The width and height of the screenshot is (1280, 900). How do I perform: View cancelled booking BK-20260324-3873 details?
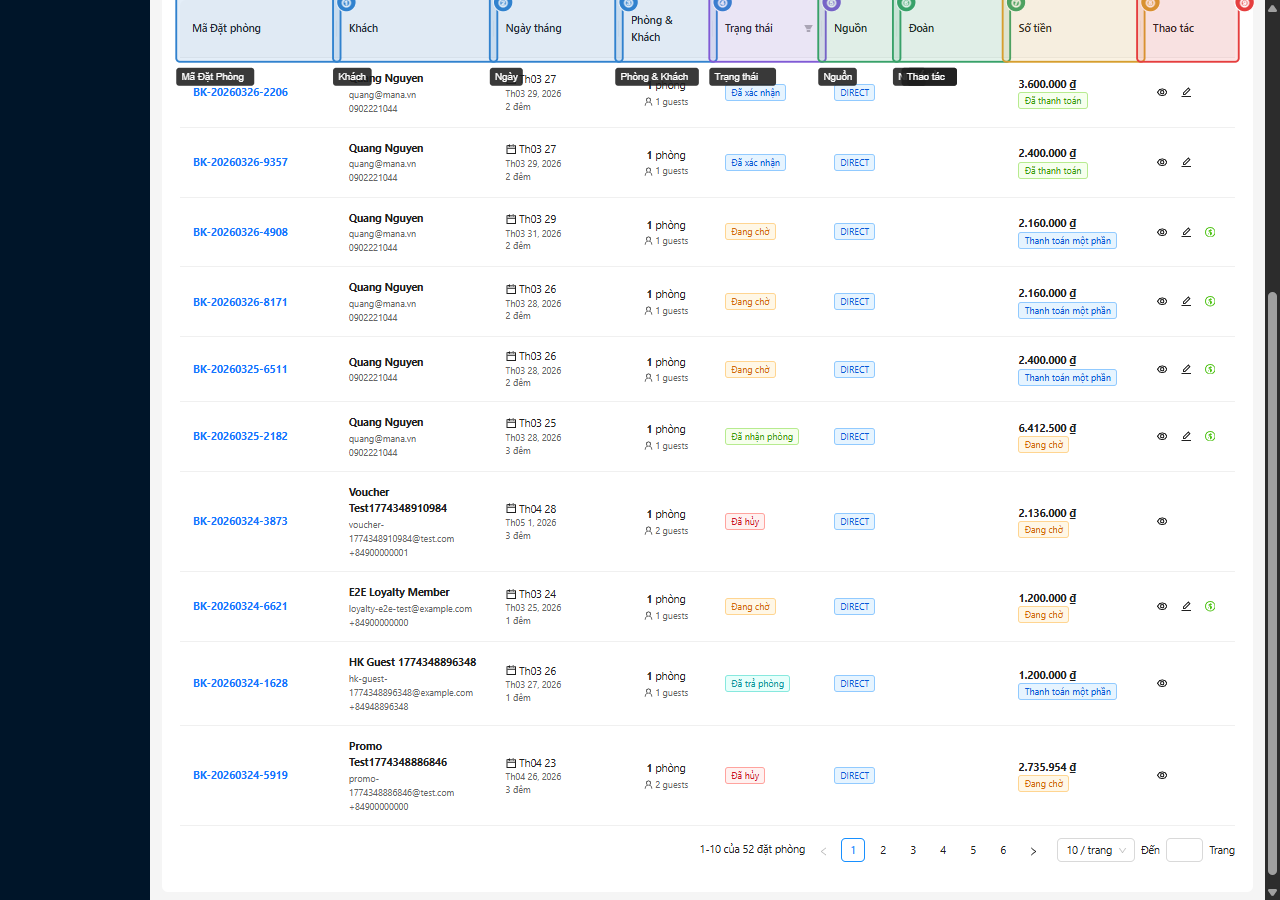tap(1162, 521)
